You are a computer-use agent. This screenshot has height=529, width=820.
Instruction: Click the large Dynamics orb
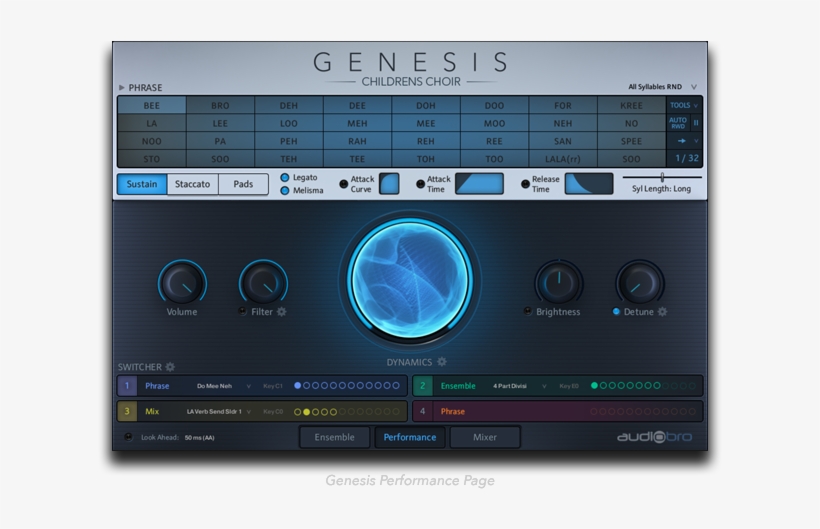(x=411, y=279)
